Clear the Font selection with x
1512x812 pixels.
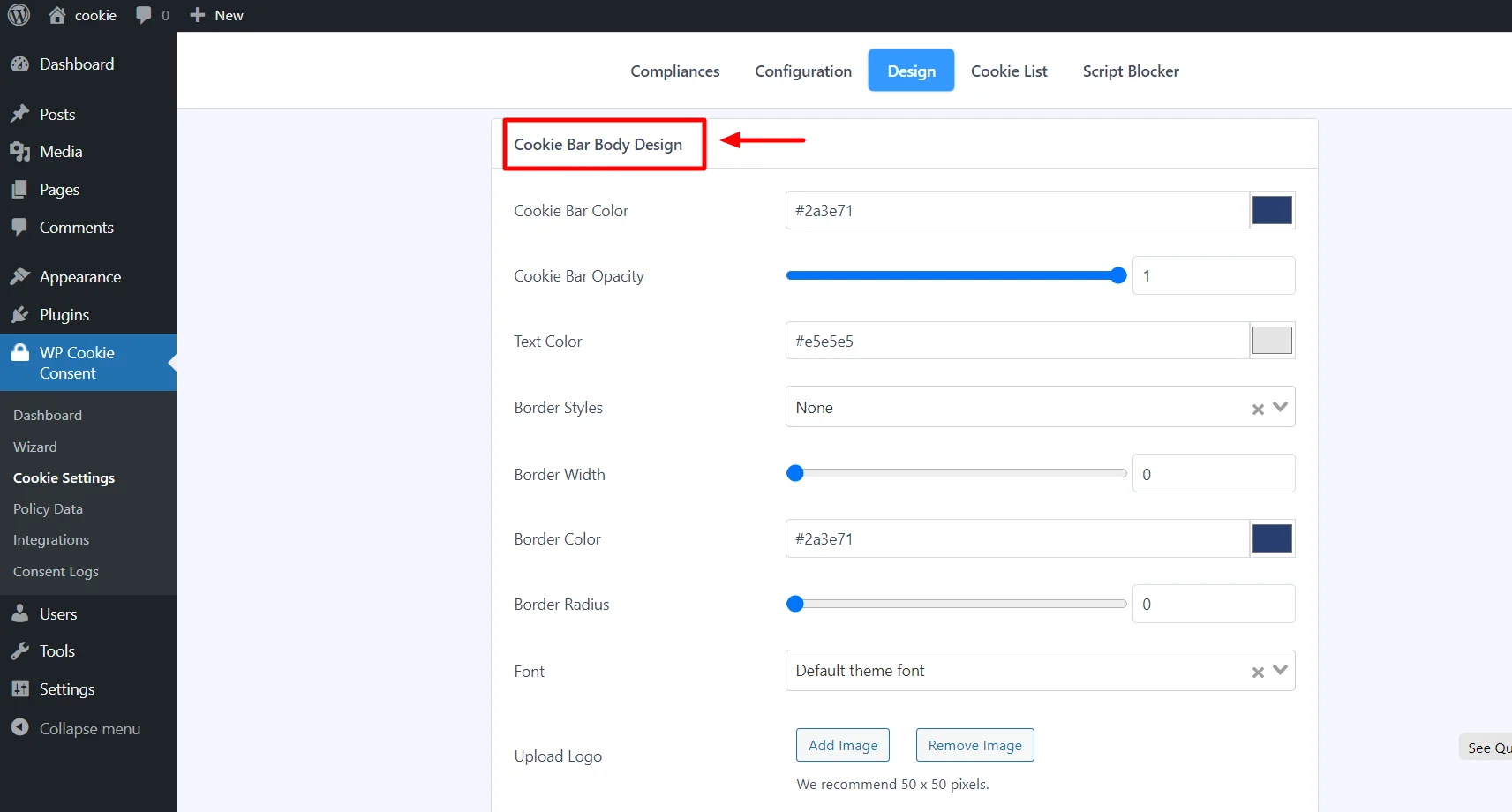[x=1258, y=672]
